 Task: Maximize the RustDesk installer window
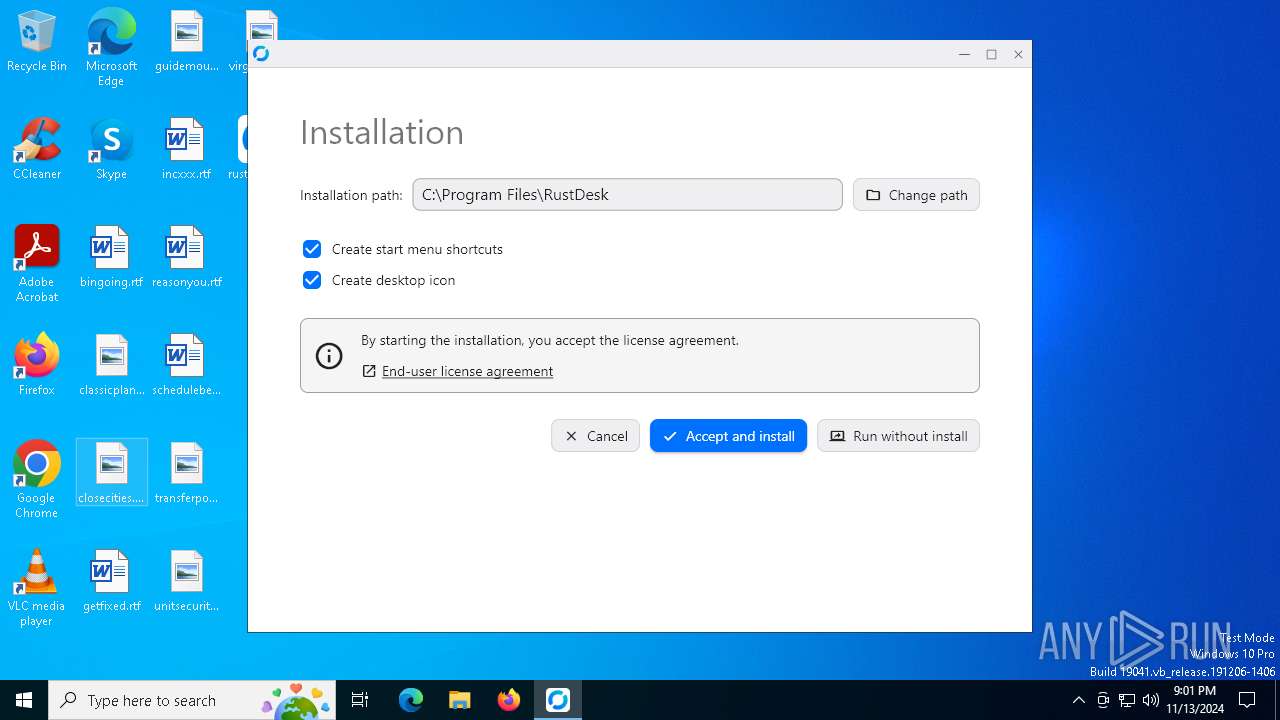click(x=991, y=54)
